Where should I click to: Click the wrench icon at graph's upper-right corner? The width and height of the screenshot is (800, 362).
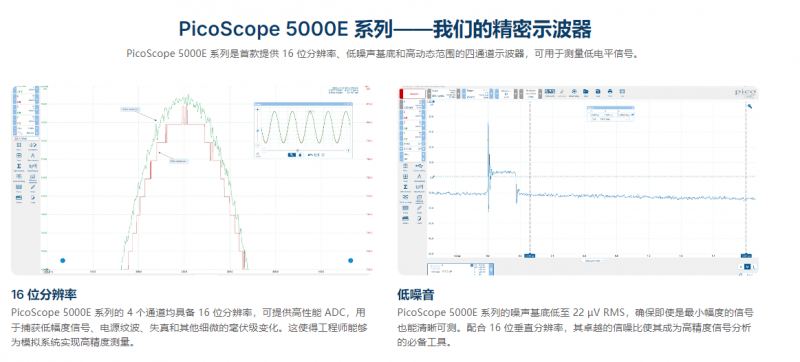750,106
